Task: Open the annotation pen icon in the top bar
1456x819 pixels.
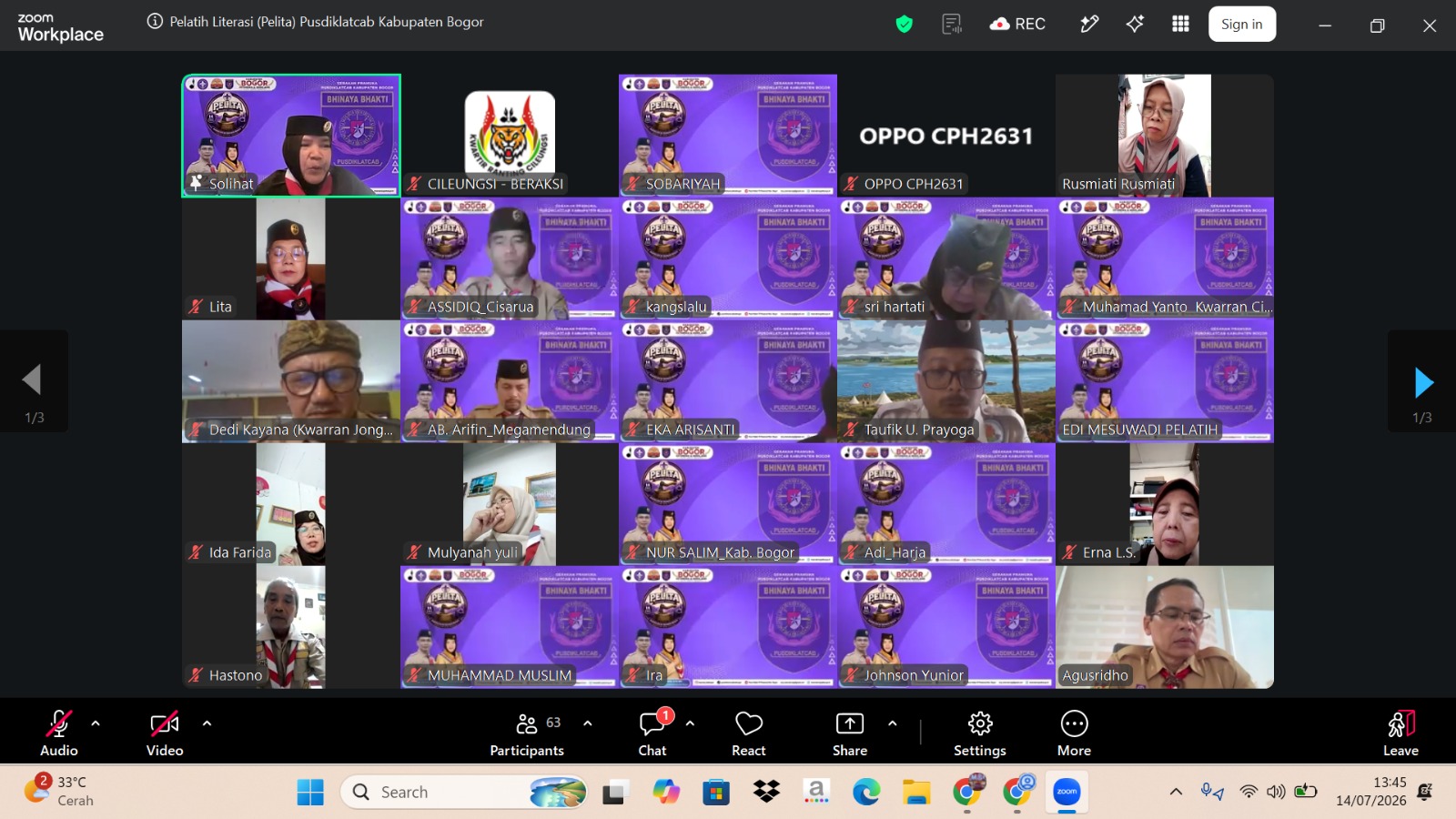Action: coord(1089,25)
